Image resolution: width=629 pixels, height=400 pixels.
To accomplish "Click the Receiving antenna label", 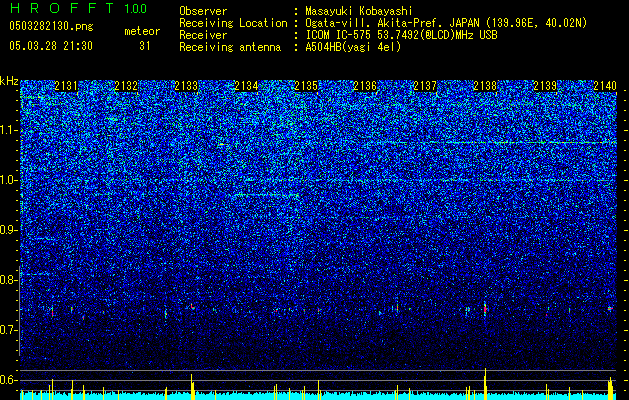I will (230, 47).
